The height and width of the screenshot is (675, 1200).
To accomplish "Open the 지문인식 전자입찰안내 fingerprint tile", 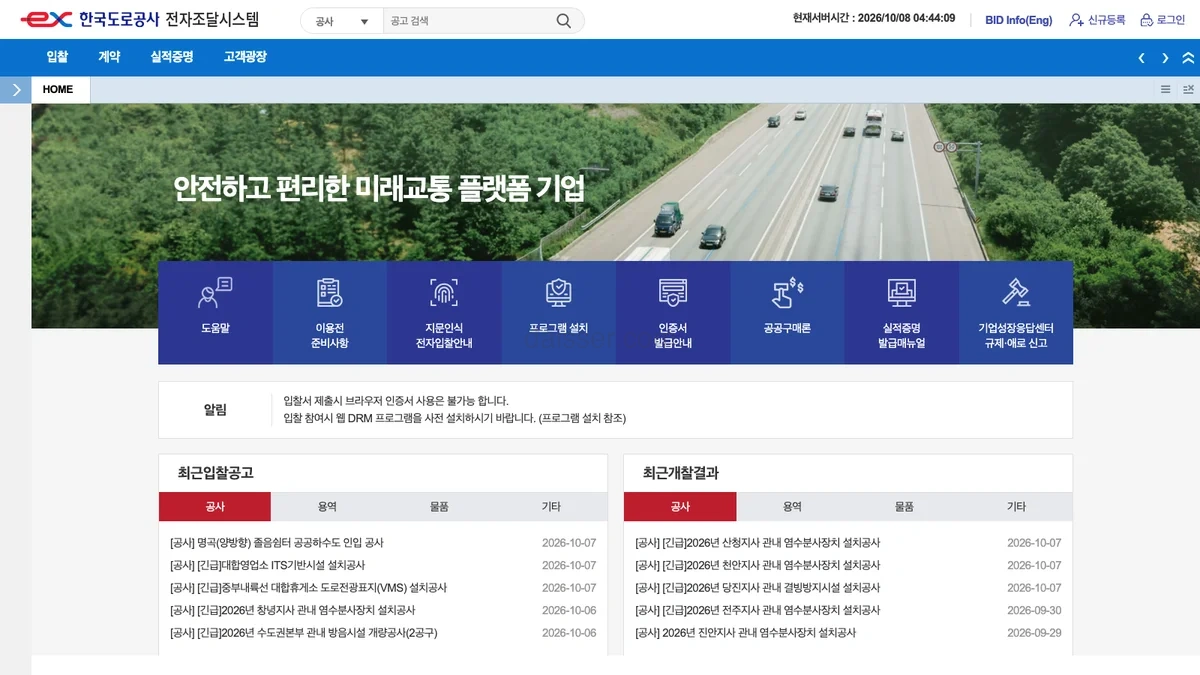I will pyautogui.click(x=444, y=312).
